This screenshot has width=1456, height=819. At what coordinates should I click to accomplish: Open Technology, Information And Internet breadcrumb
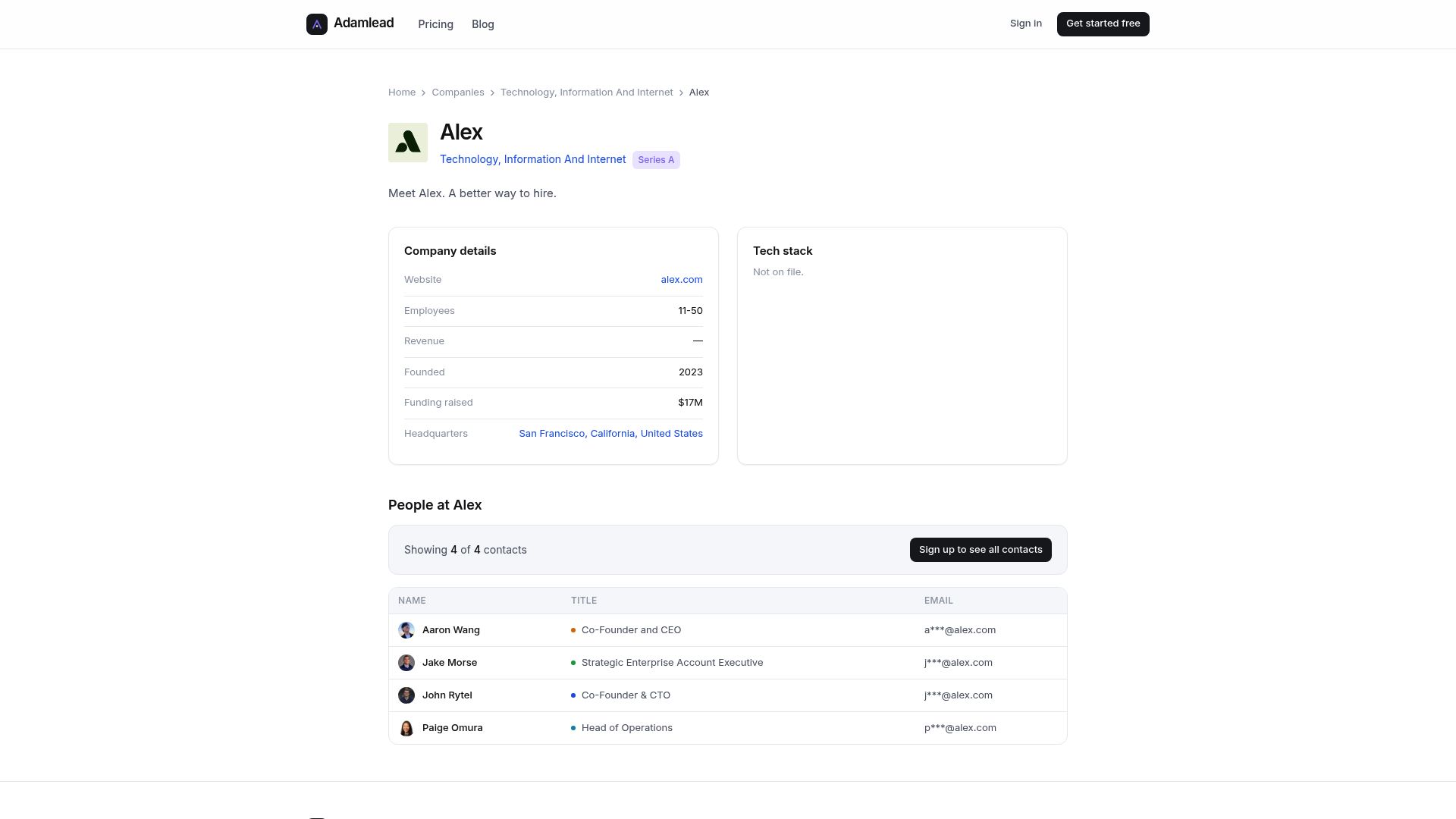[587, 93]
